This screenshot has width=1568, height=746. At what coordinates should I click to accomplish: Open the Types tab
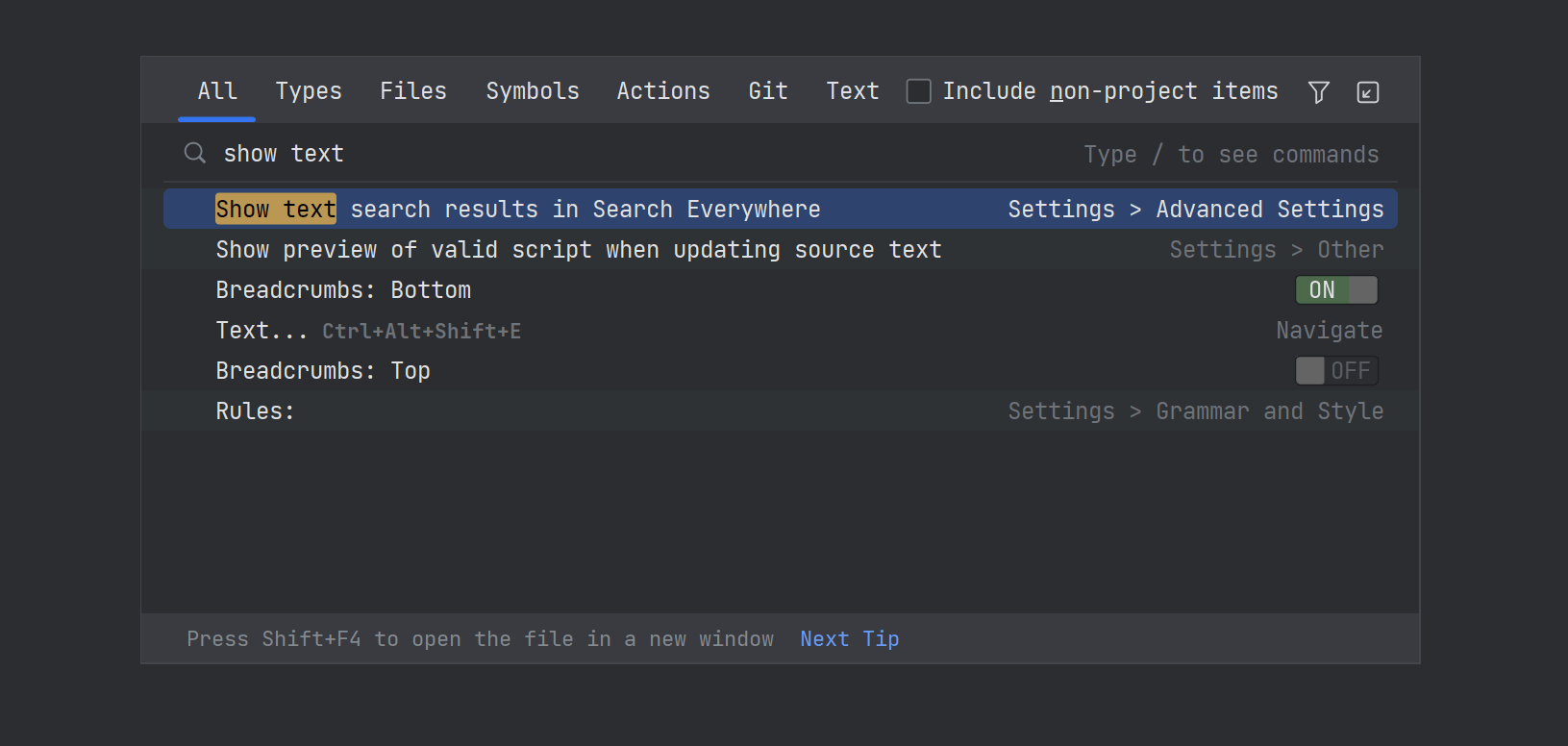[x=308, y=91]
